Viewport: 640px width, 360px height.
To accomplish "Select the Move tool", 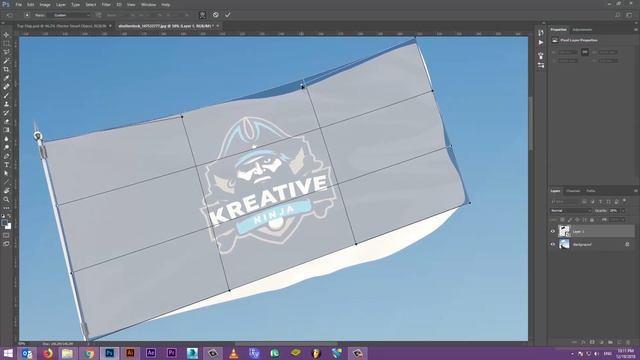I will pos(6,35).
